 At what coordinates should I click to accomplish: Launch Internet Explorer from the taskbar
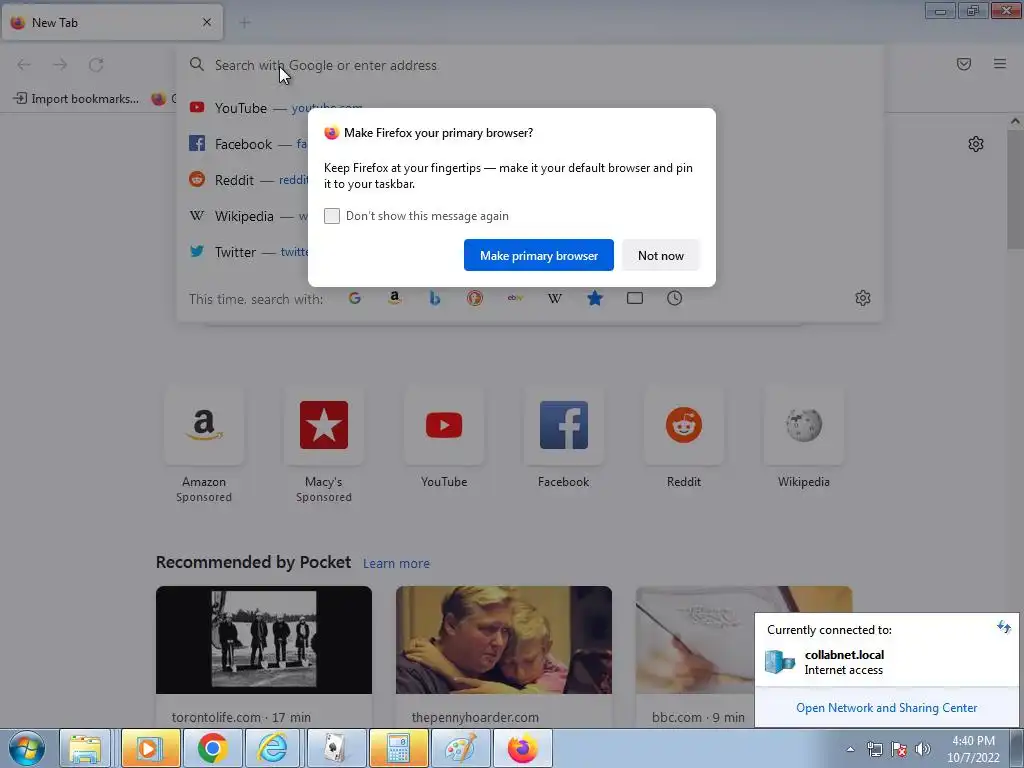pos(273,748)
